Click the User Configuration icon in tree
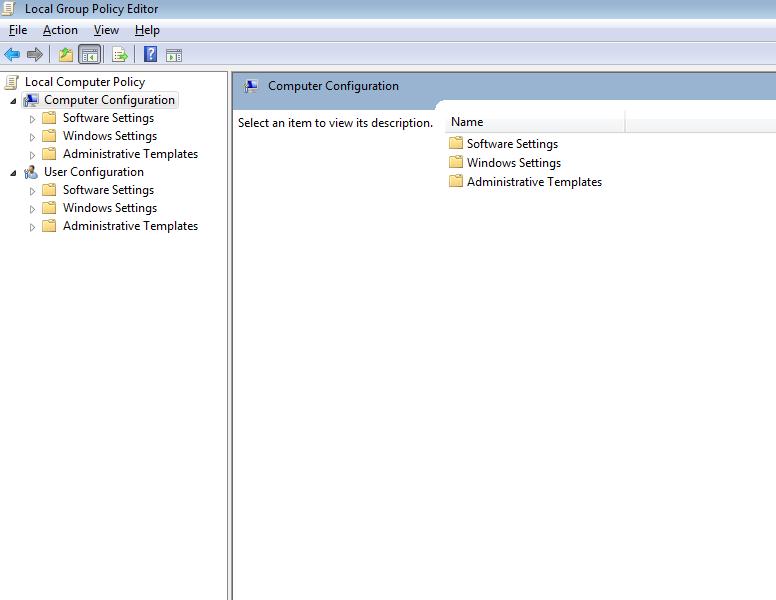This screenshot has height=600, width=776. pos(31,172)
